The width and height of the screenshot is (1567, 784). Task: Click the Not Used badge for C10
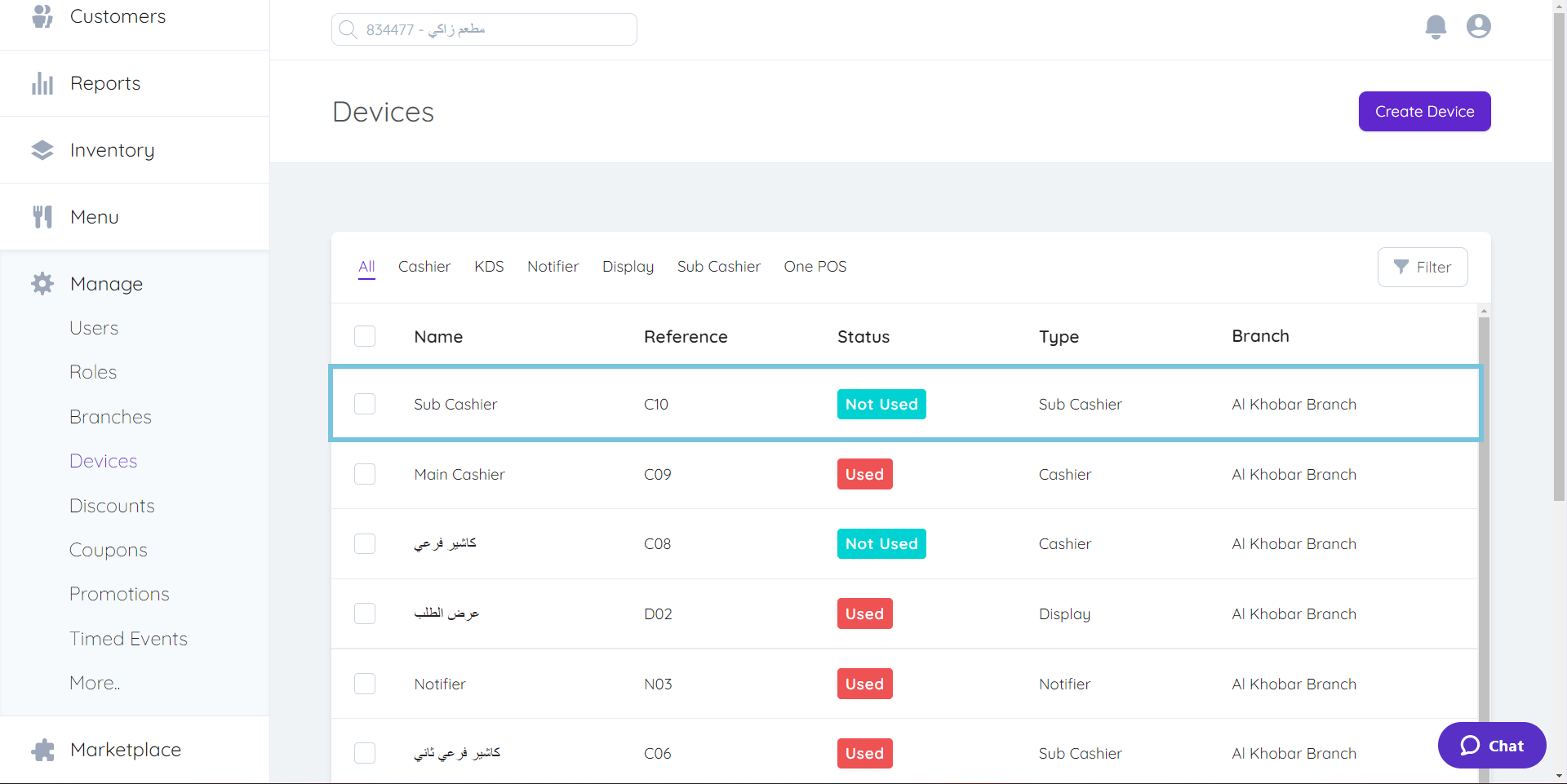[881, 404]
